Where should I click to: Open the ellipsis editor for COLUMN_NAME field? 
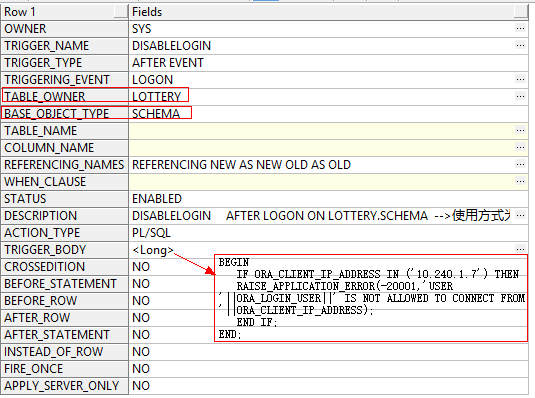pos(520,148)
